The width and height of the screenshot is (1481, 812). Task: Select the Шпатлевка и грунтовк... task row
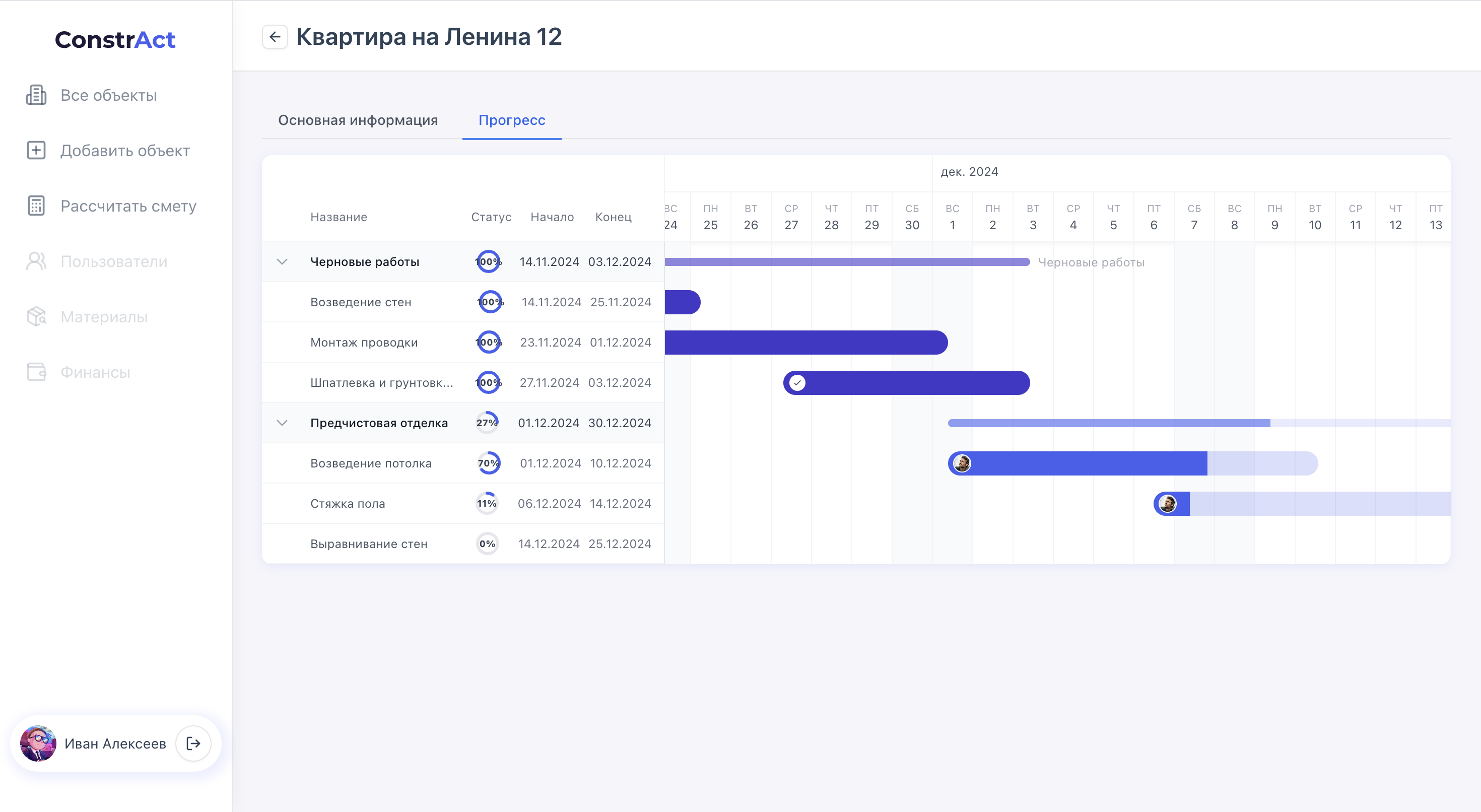click(463, 382)
